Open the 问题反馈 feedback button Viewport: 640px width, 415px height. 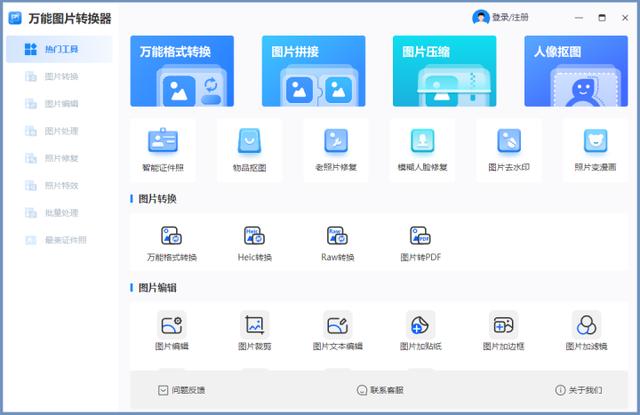pos(182,390)
